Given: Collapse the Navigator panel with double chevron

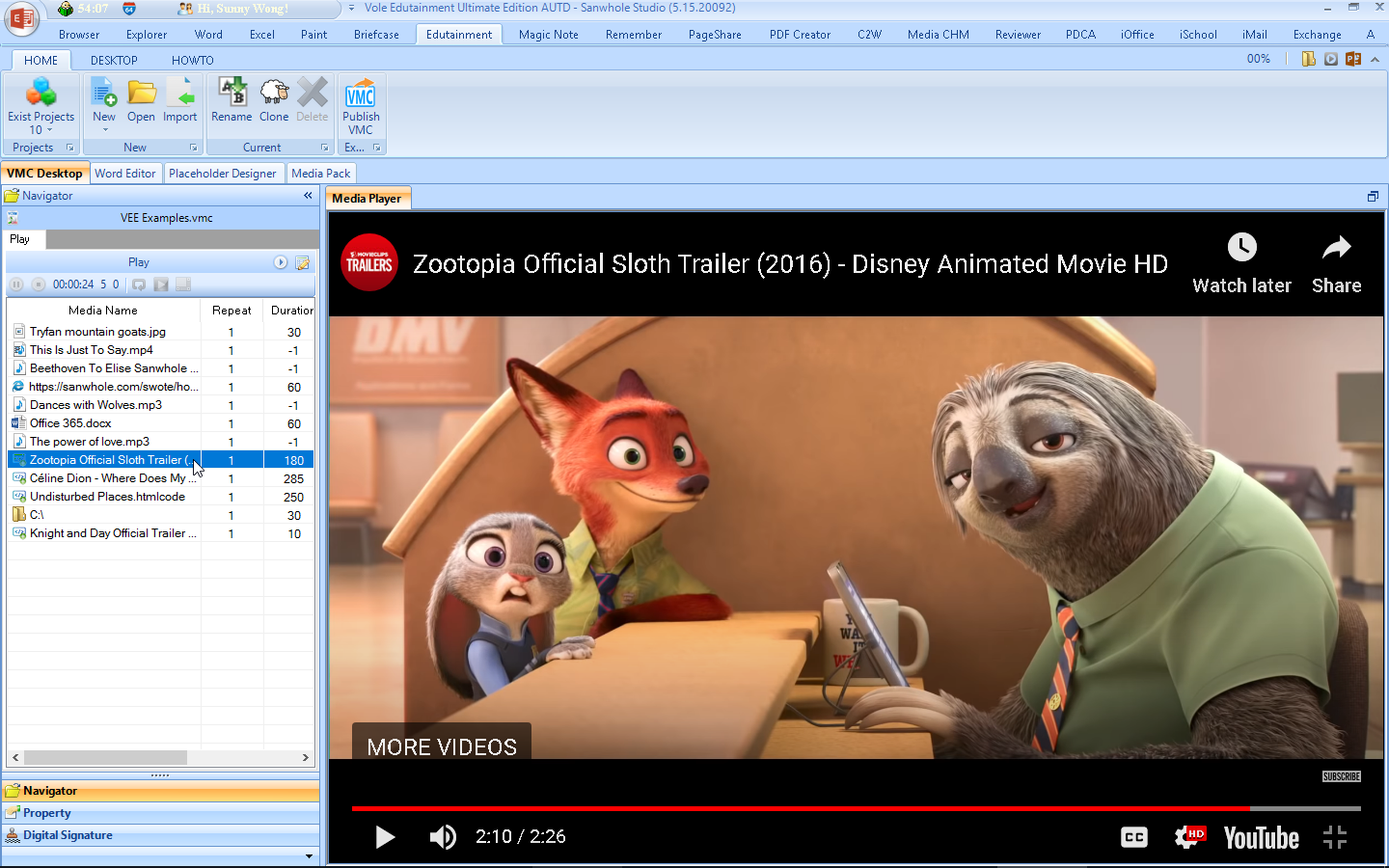Looking at the screenshot, I should 308,196.
